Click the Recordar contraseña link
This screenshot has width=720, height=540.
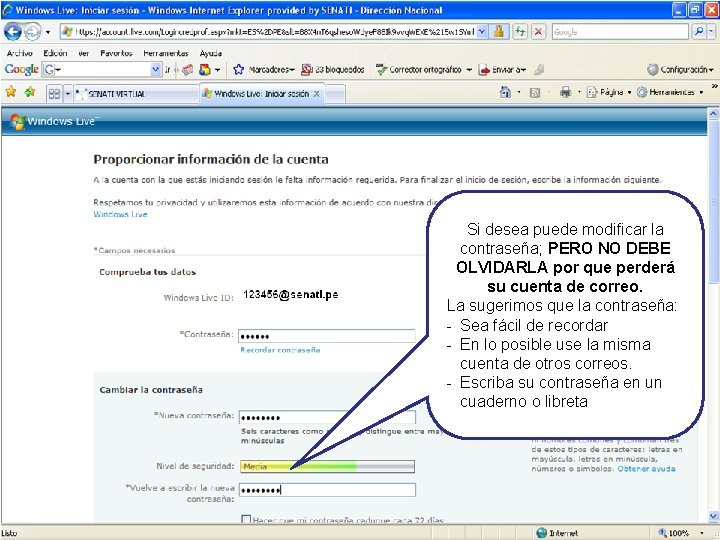point(280,350)
